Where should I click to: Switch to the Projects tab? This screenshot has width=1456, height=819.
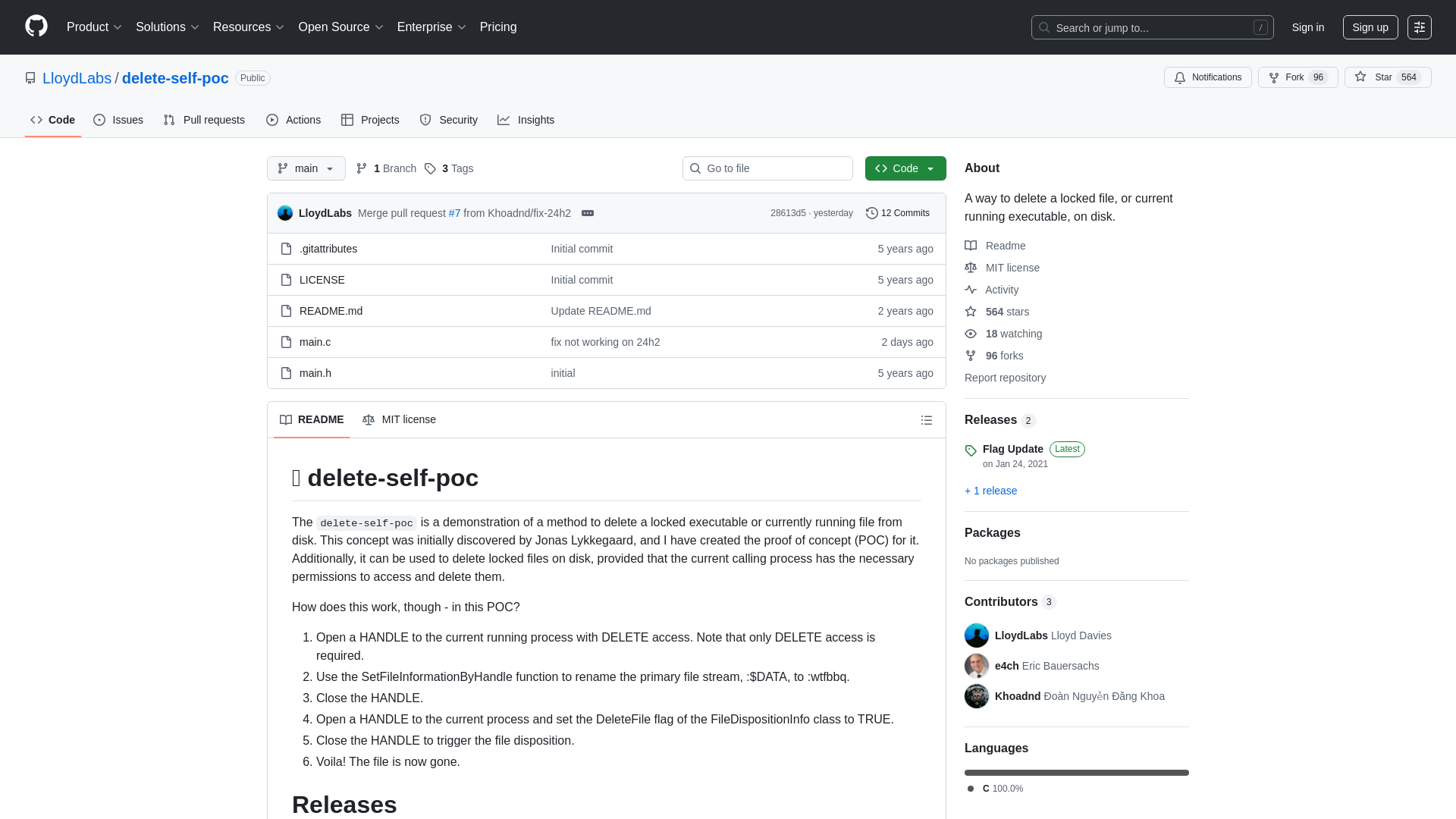pyautogui.click(x=370, y=120)
